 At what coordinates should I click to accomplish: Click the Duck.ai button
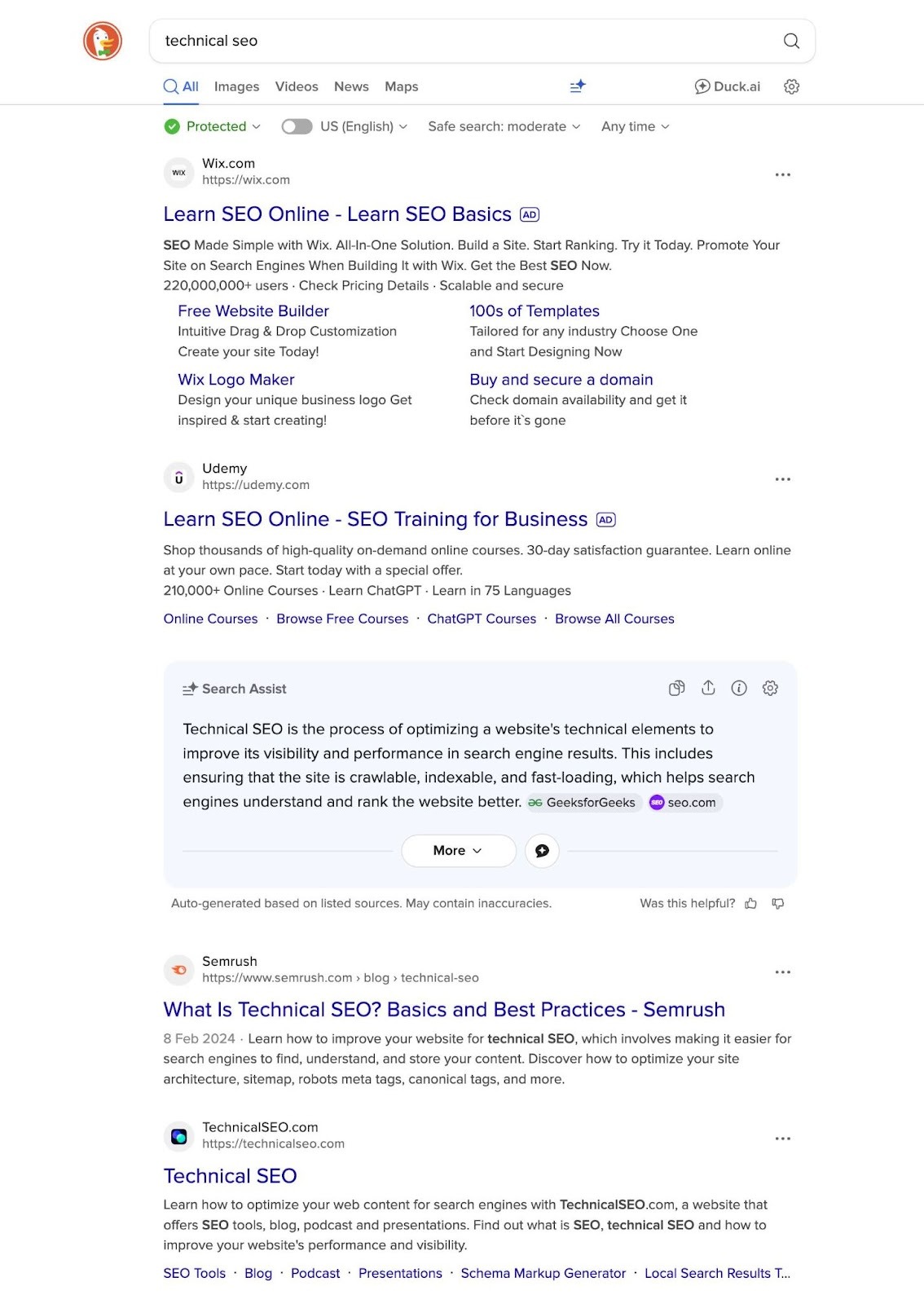(x=727, y=86)
